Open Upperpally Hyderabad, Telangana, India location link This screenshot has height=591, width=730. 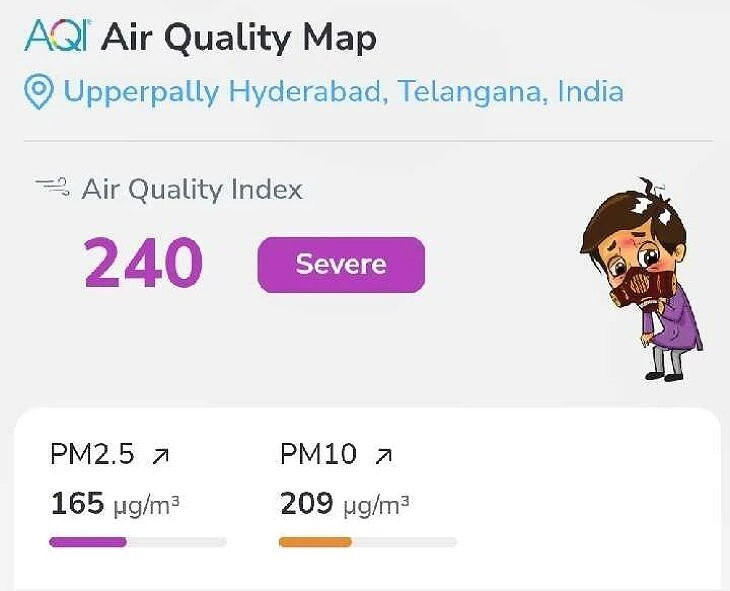click(x=343, y=92)
